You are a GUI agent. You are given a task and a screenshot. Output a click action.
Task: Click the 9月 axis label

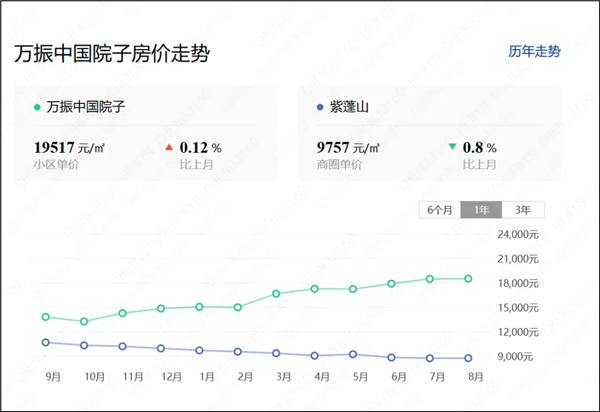[x=53, y=377]
